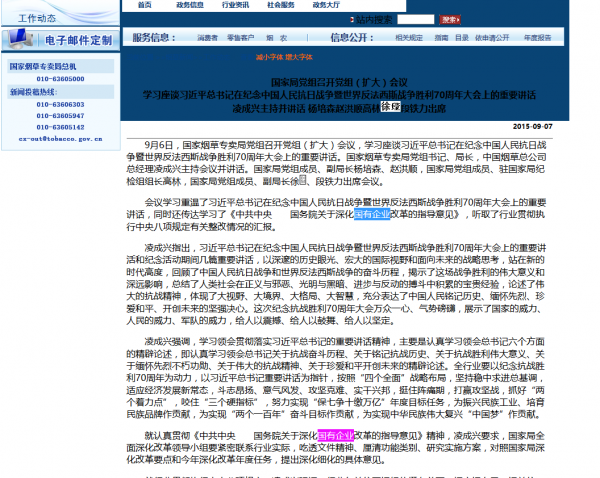Click the 国家烟草专卖局总机 sidebar heading
600x478 pixels.
[43, 67]
